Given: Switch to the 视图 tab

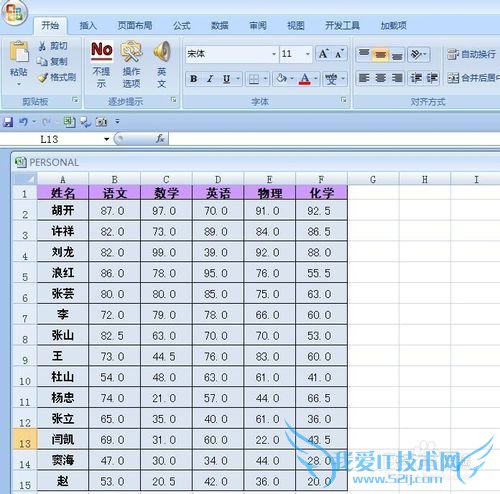Looking at the screenshot, I should point(296,26).
